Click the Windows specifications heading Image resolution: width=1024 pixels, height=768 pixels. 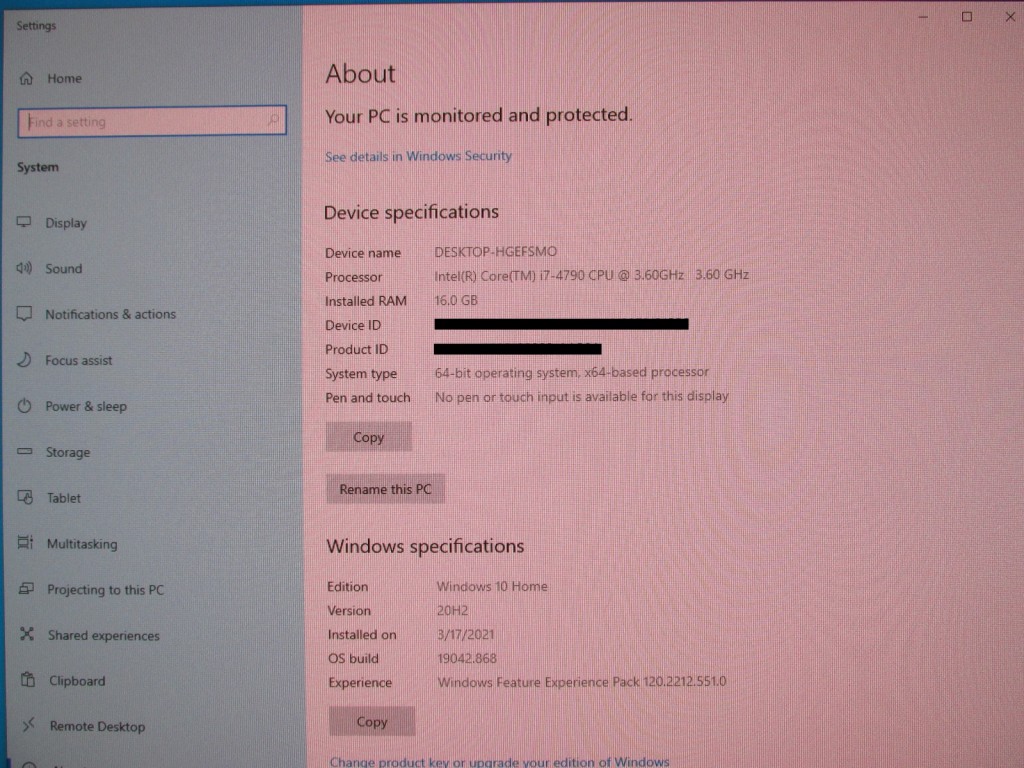pyautogui.click(x=425, y=546)
